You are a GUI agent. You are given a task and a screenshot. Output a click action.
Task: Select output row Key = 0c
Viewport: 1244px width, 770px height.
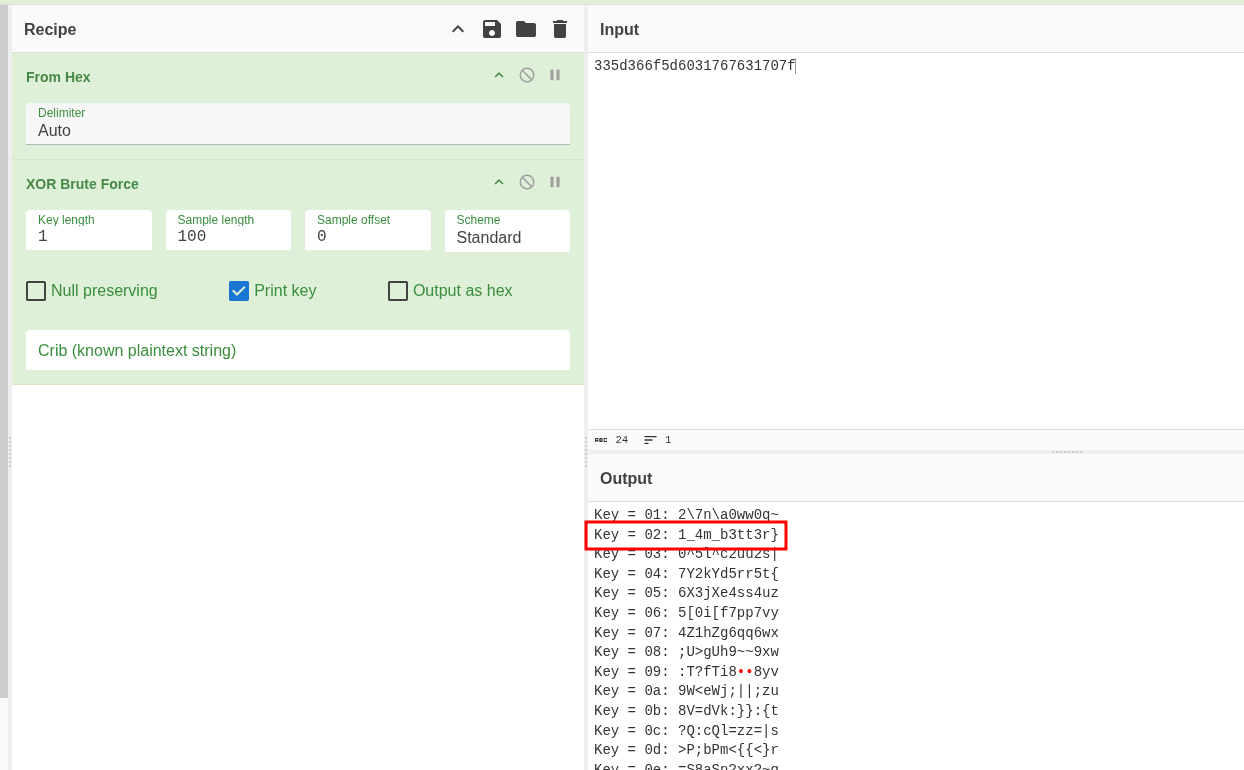click(686, 731)
